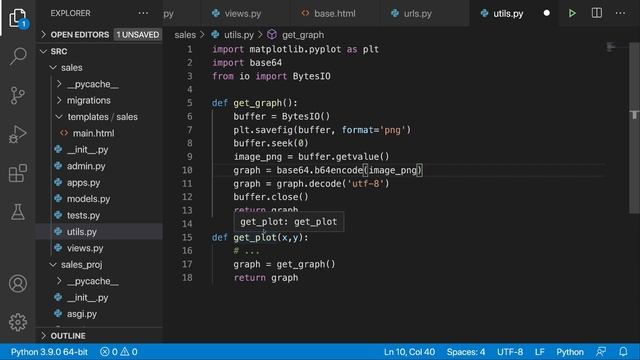This screenshot has height=360, width=640.
Task: Open the Accounts menu icon
Action: tap(18, 284)
